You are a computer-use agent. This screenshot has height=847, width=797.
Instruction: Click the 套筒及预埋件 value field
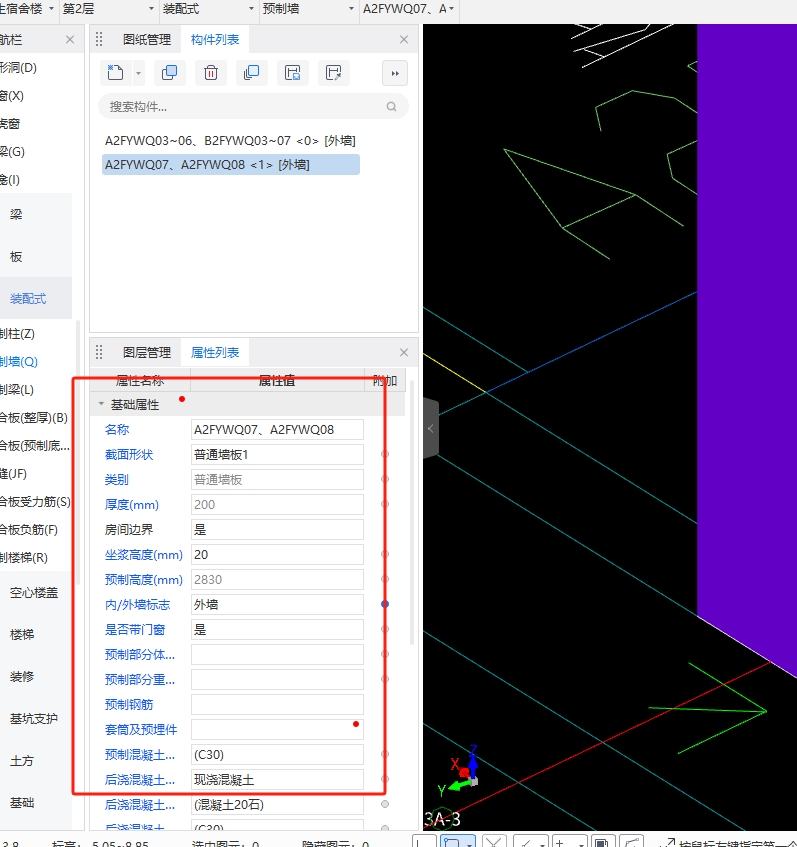click(277, 730)
